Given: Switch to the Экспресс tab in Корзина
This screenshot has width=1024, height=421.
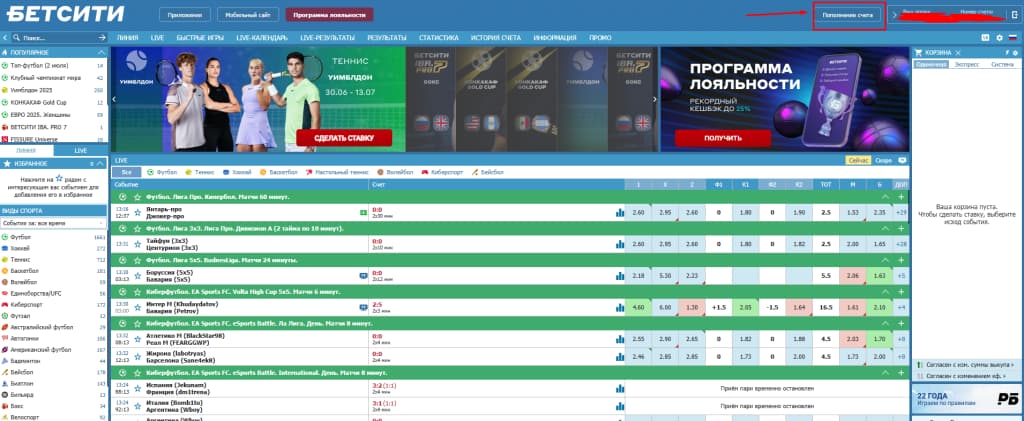Looking at the screenshot, I should pos(967,65).
